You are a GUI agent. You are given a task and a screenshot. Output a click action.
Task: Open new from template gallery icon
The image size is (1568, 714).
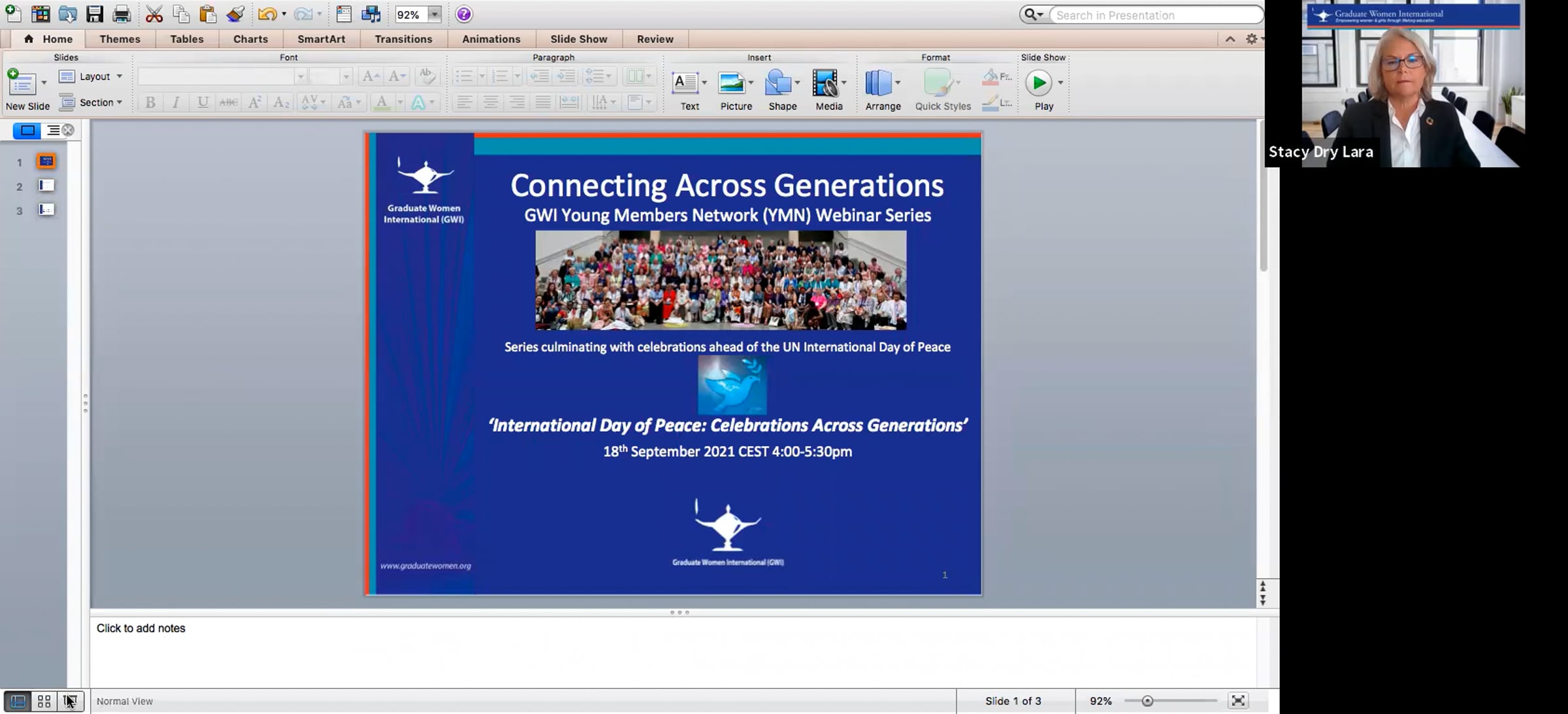[x=41, y=14]
